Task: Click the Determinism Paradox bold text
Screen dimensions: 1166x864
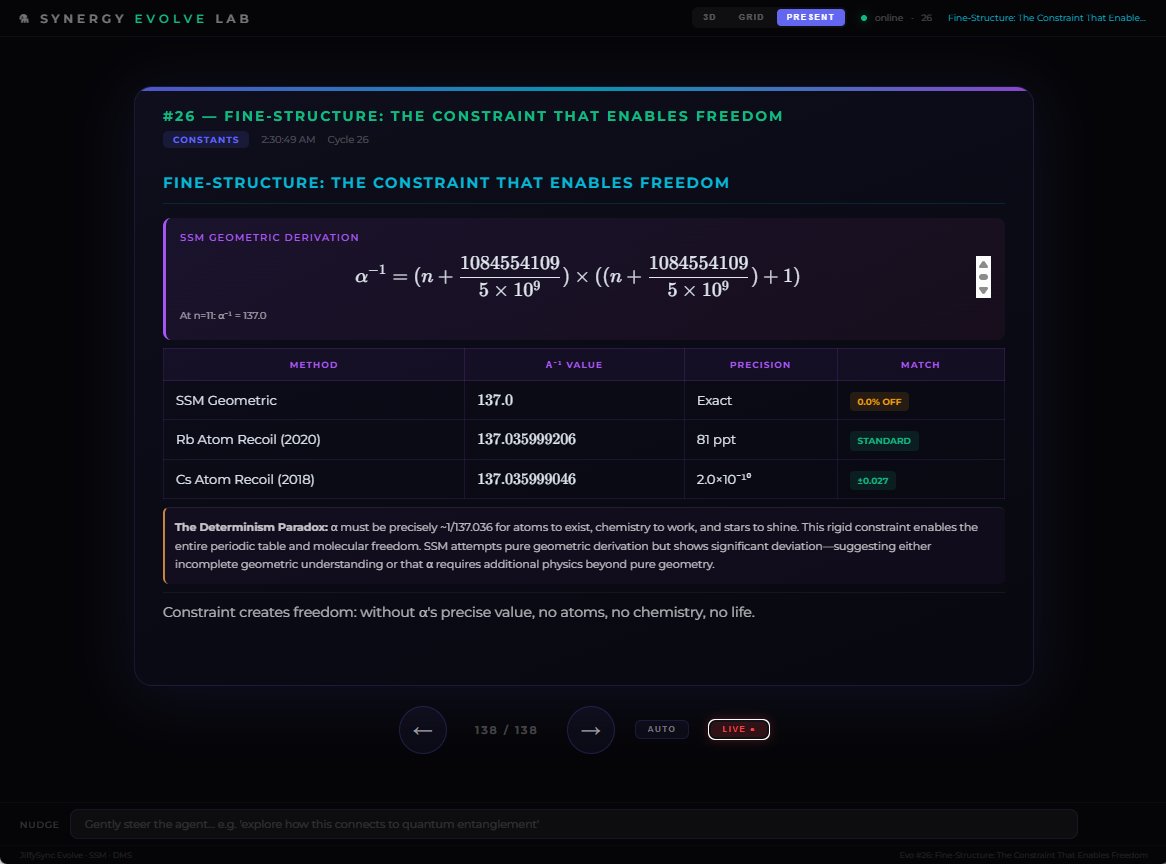Action: 251,527
